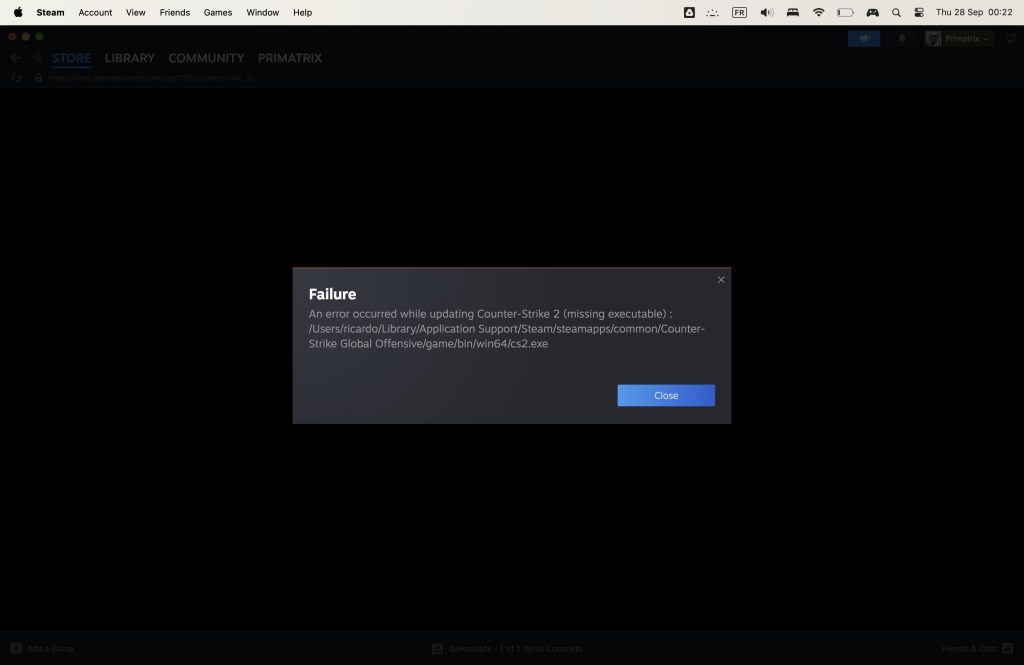This screenshot has width=1024, height=665.
Task: Open the notifications bell
Action: [x=901, y=38]
